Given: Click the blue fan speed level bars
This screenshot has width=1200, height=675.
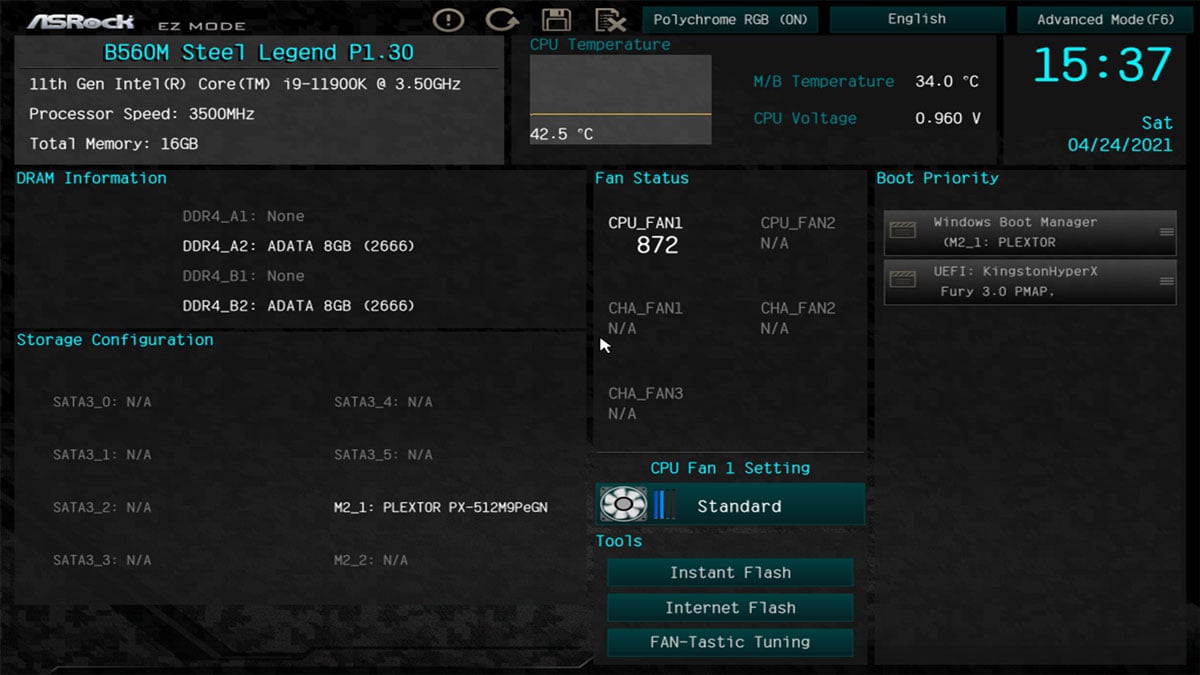Looking at the screenshot, I should click(x=659, y=505).
